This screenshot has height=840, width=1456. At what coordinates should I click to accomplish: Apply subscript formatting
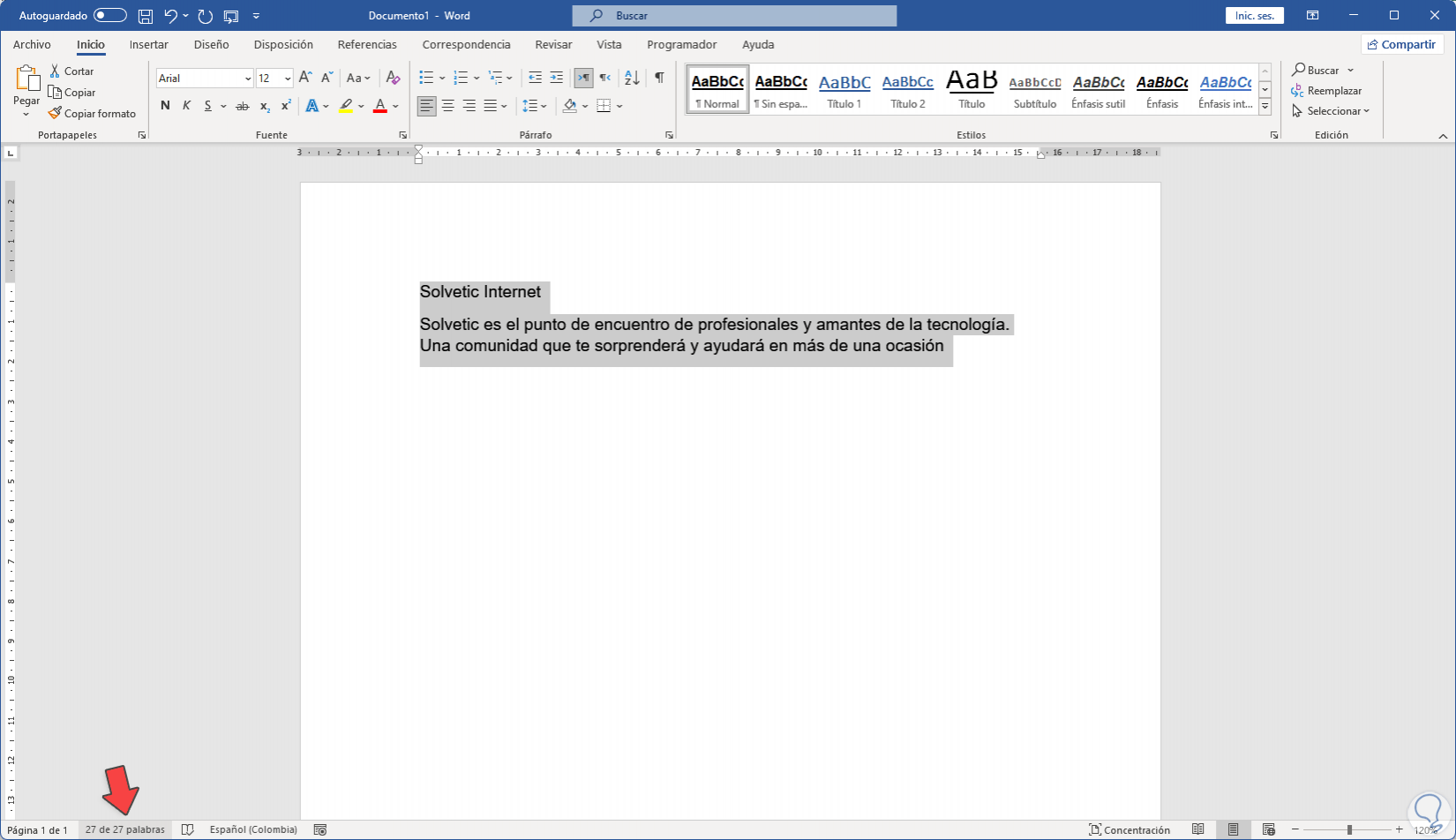(x=265, y=106)
